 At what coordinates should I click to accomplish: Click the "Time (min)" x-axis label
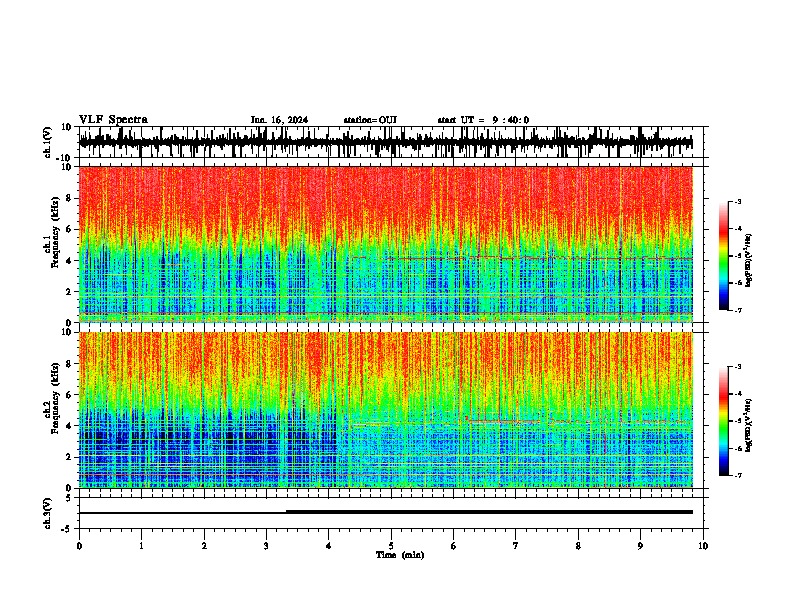click(x=400, y=555)
